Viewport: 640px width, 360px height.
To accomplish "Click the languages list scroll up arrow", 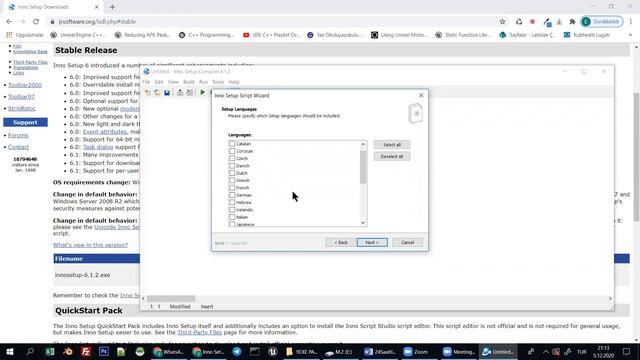I will click(363, 144).
